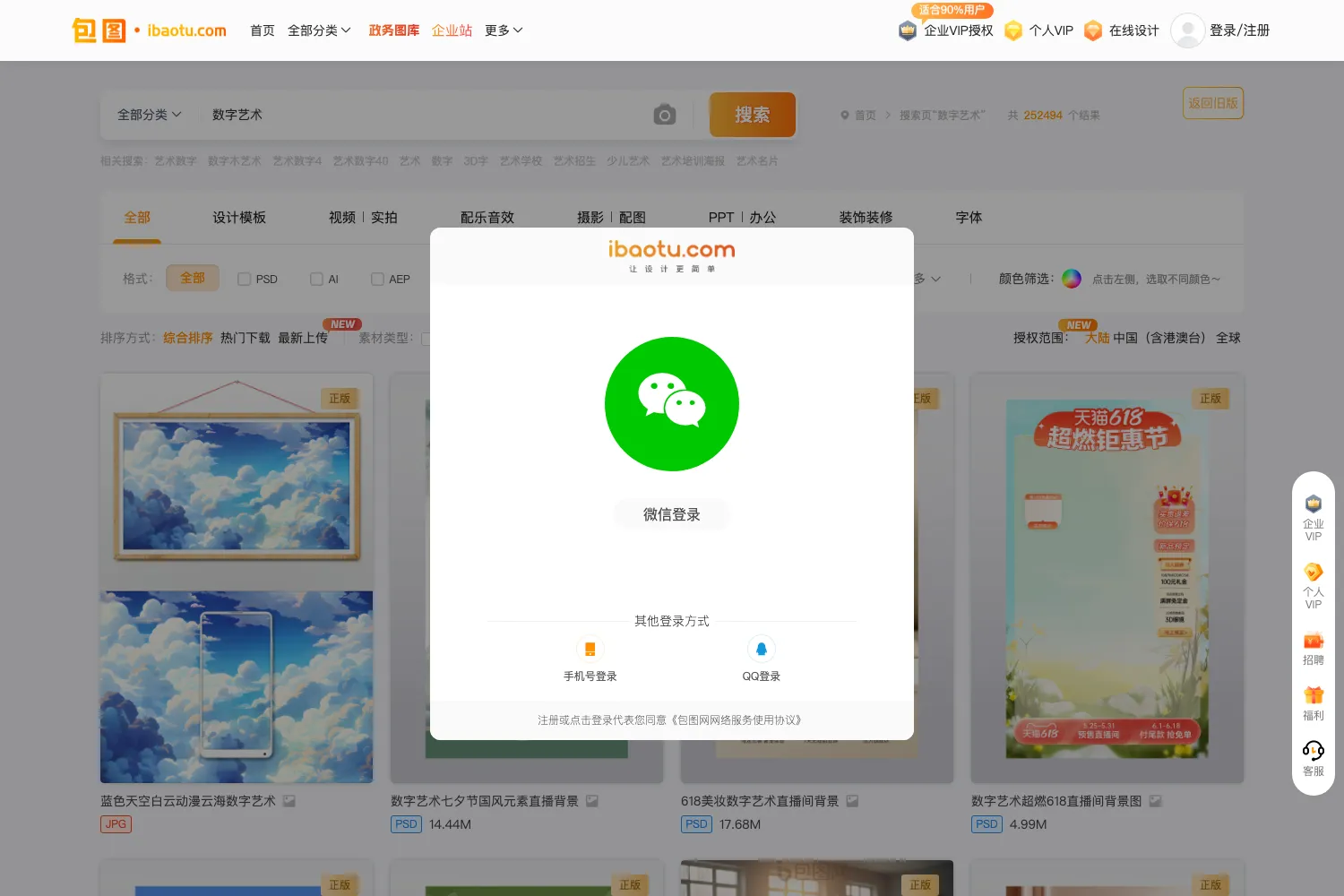Click related search 艺术名片
Viewport: 1344px width, 896px height.
[x=757, y=161]
